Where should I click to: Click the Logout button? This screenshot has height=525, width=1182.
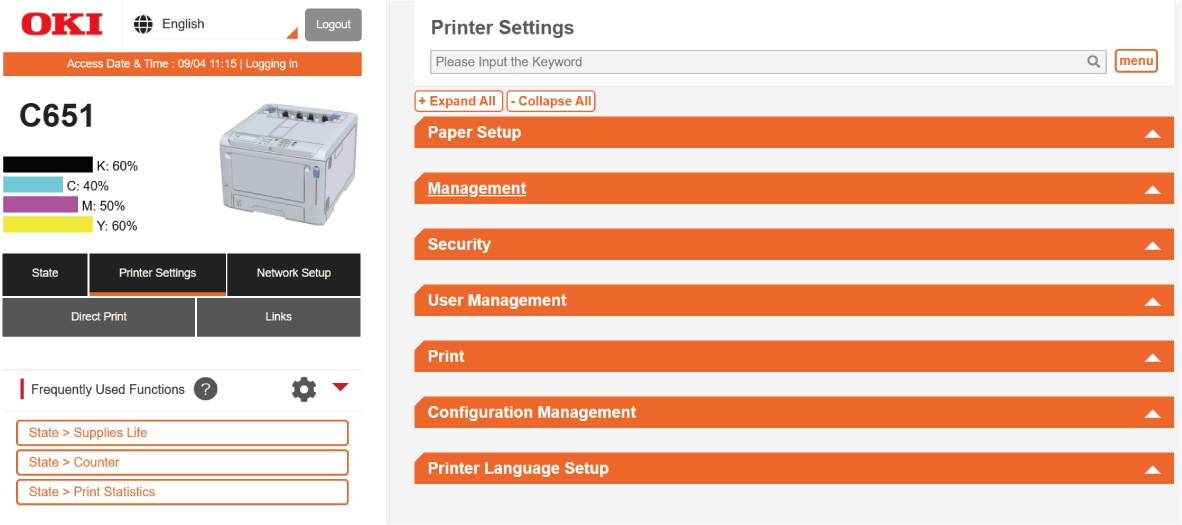click(333, 25)
